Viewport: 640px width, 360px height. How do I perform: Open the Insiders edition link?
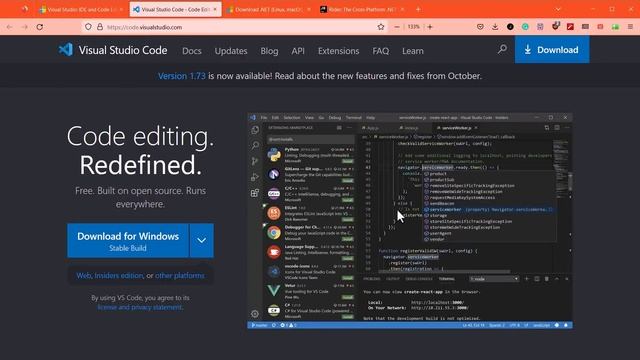(x=119, y=276)
